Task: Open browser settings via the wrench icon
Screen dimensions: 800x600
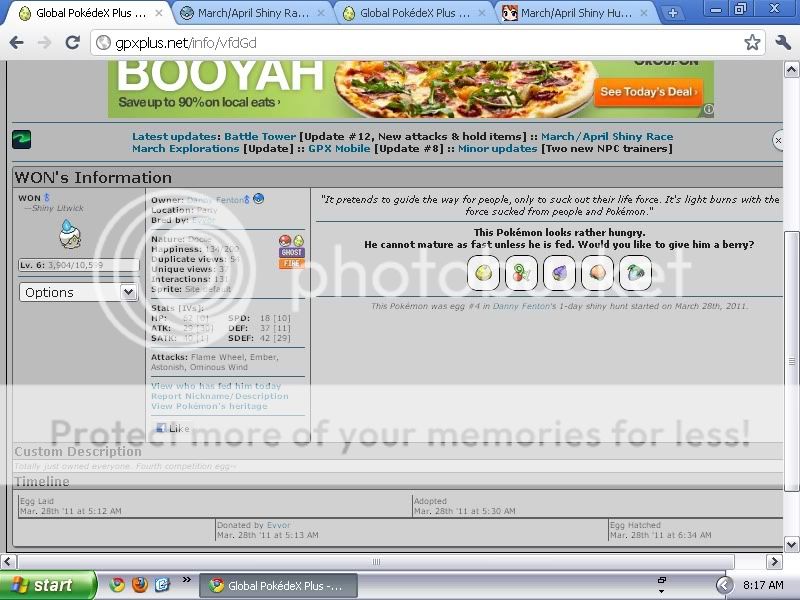Action: click(782, 43)
